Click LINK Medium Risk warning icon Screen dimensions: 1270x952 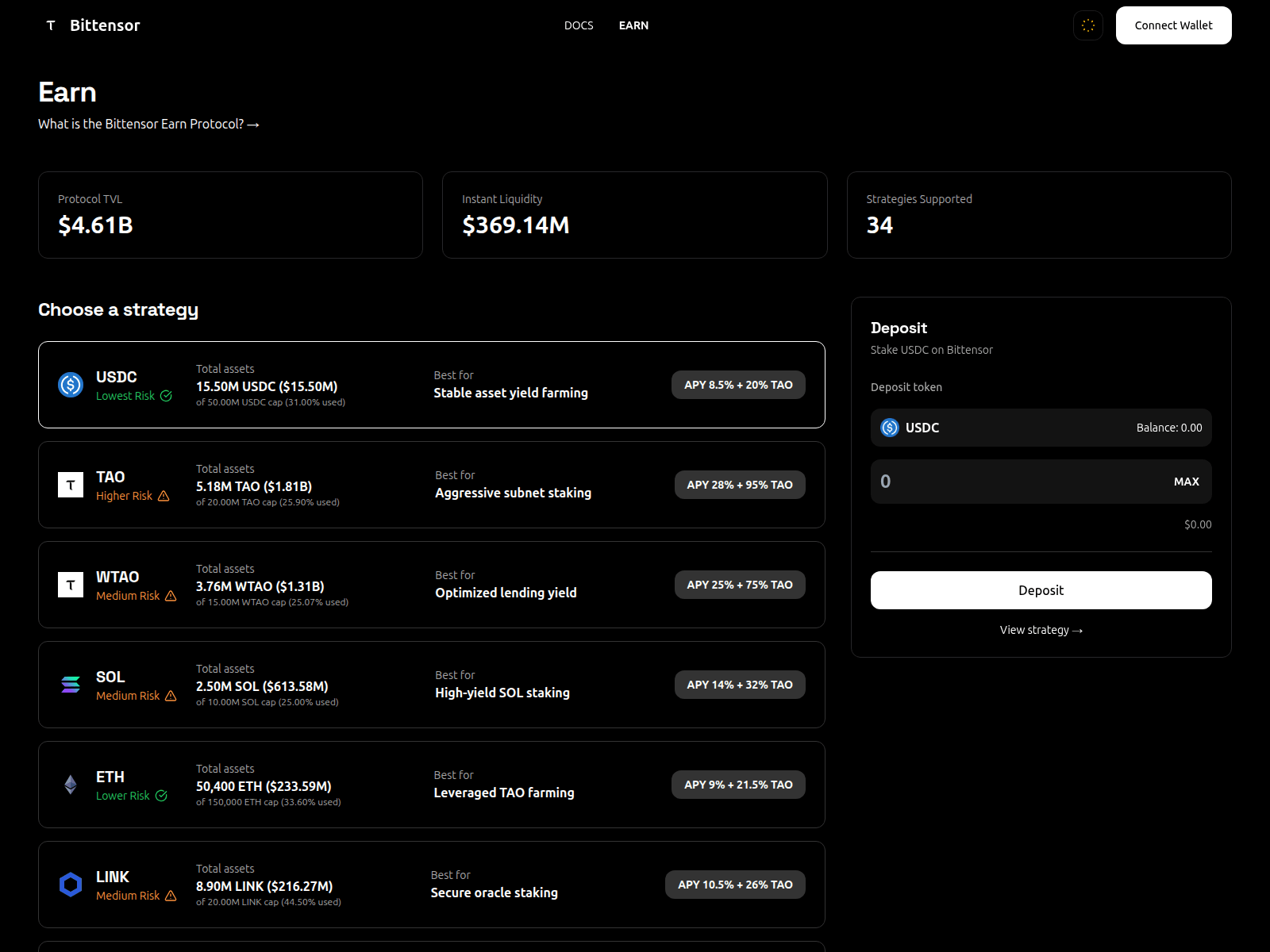(x=171, y=896)
